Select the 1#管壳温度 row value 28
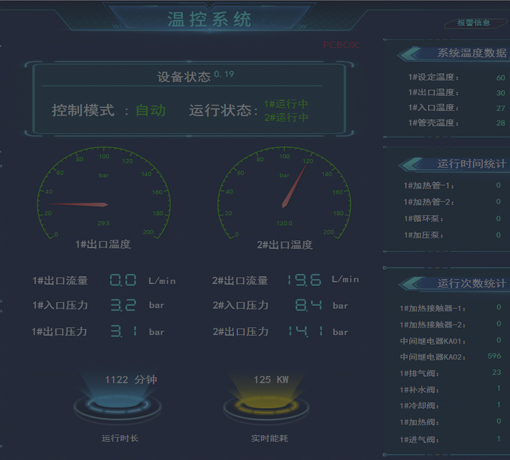The width and height of the screenshot is (510, 460). (x=501, y=123)
